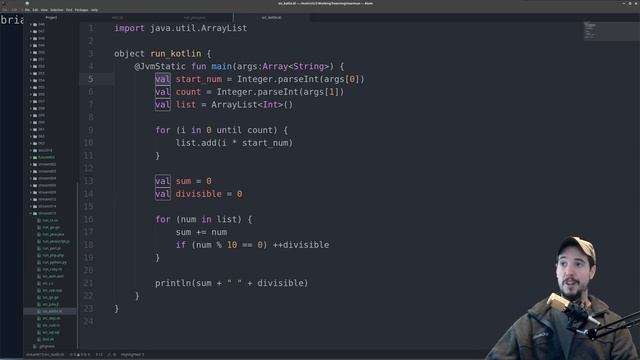Click the 'count' variable on line 6
The height and width of the screenshot is (360, 640).
tap(188, 92)
